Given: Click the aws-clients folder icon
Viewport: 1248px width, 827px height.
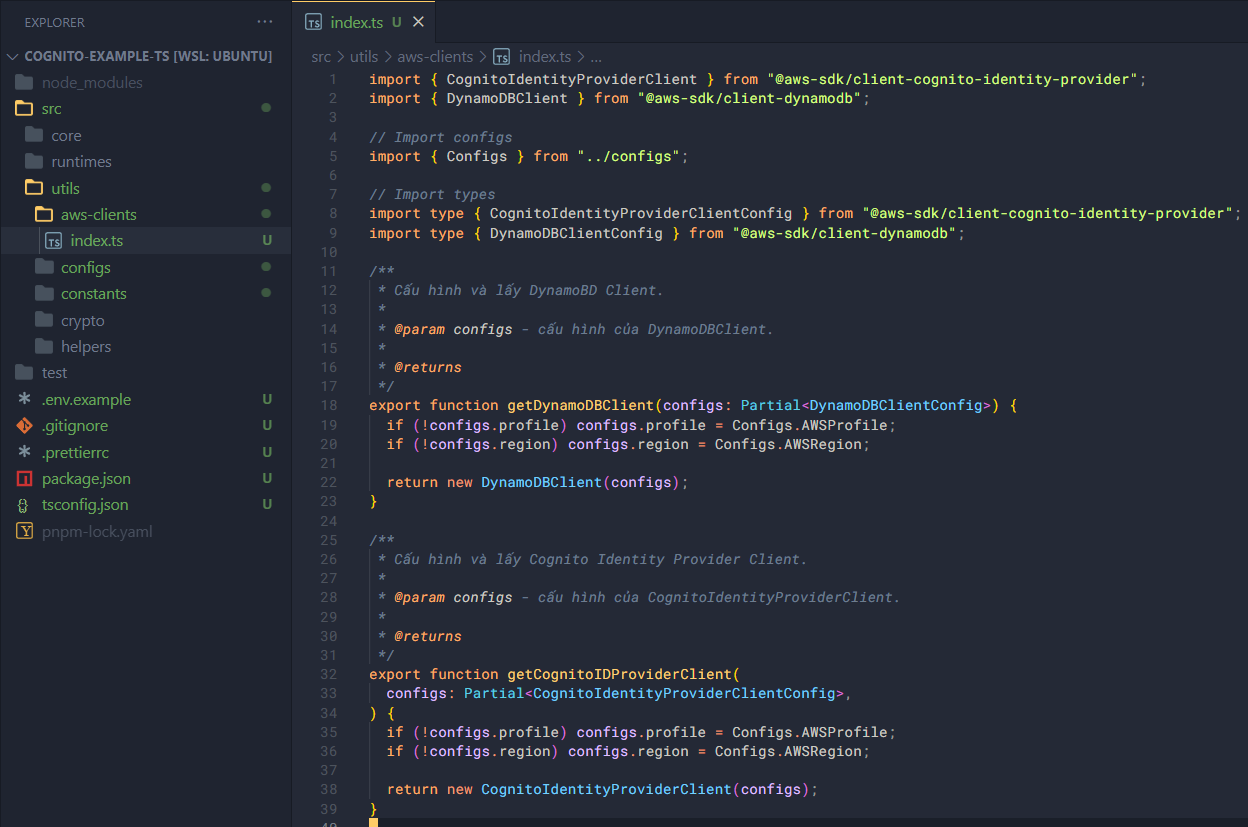Looking at the screenshot, I should point(43,214).
